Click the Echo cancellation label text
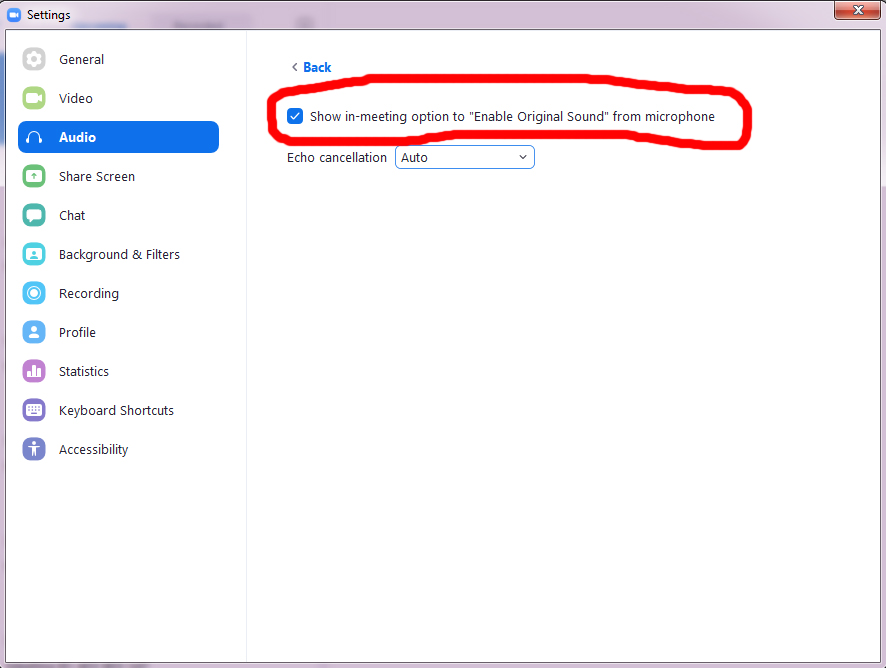 (x=337, y=157)
